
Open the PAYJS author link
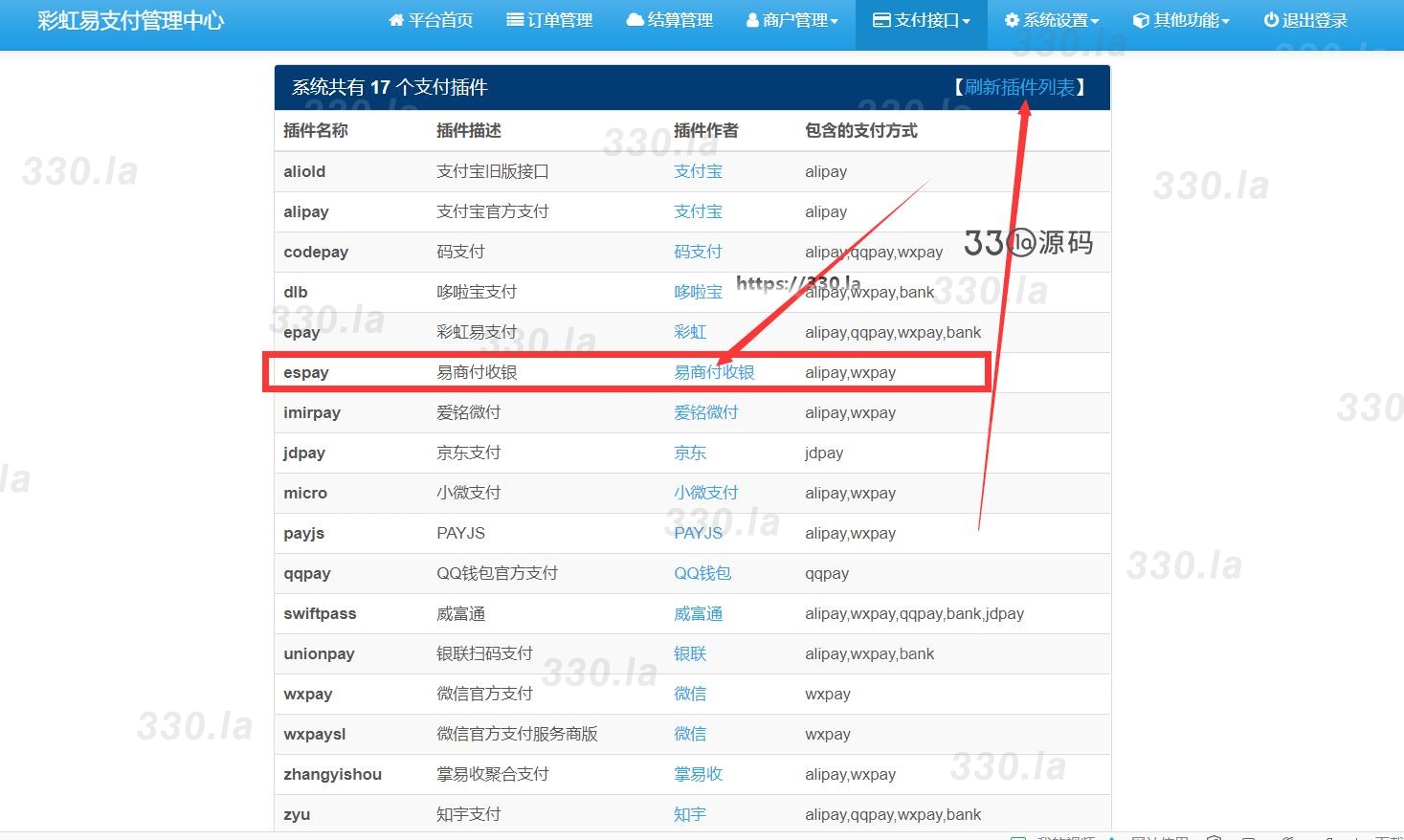698,533
